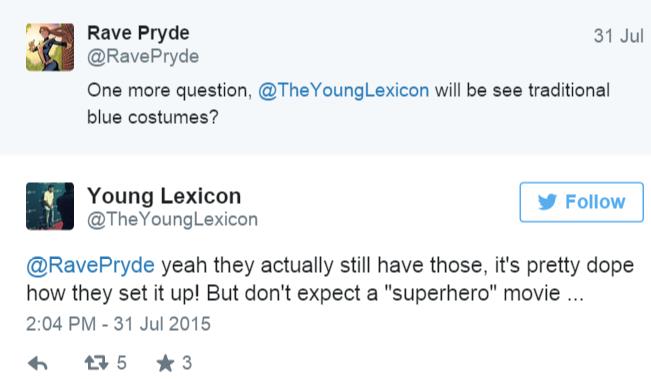View the favorites count of 3
This screenshot has height=379, width=651.
click(187, 363)
